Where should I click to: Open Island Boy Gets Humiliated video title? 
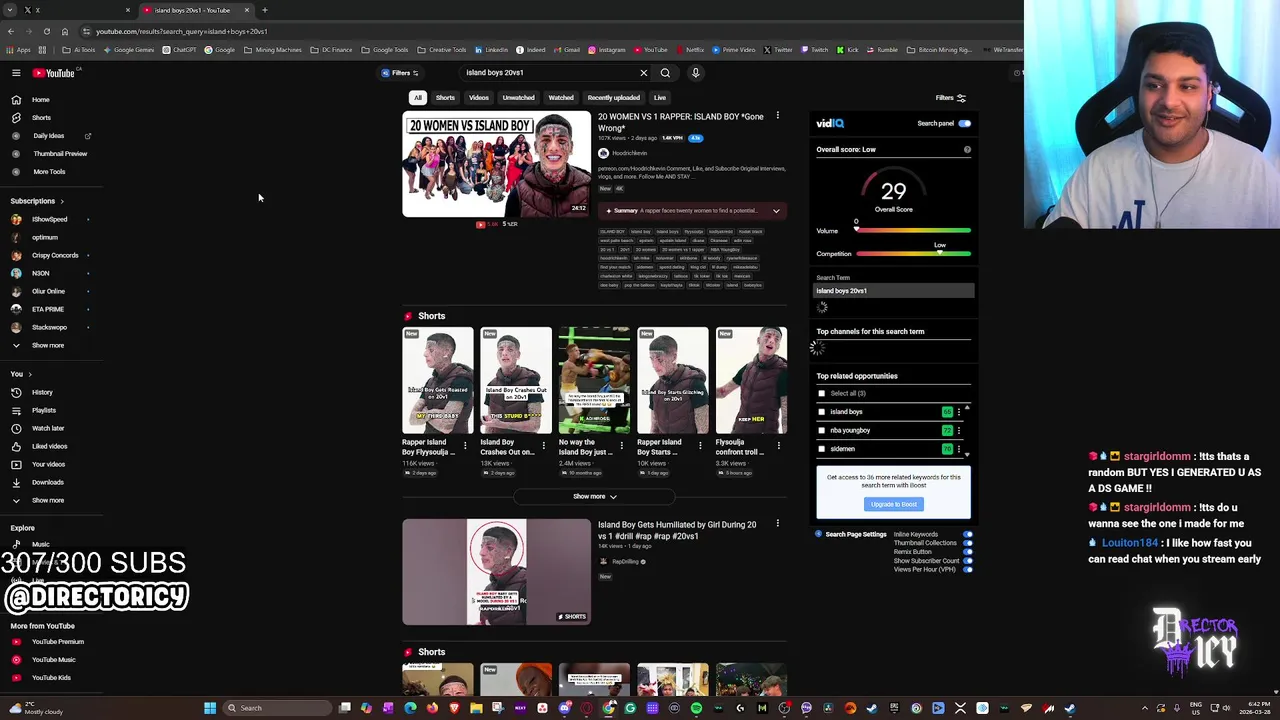(x=677, y=530)
